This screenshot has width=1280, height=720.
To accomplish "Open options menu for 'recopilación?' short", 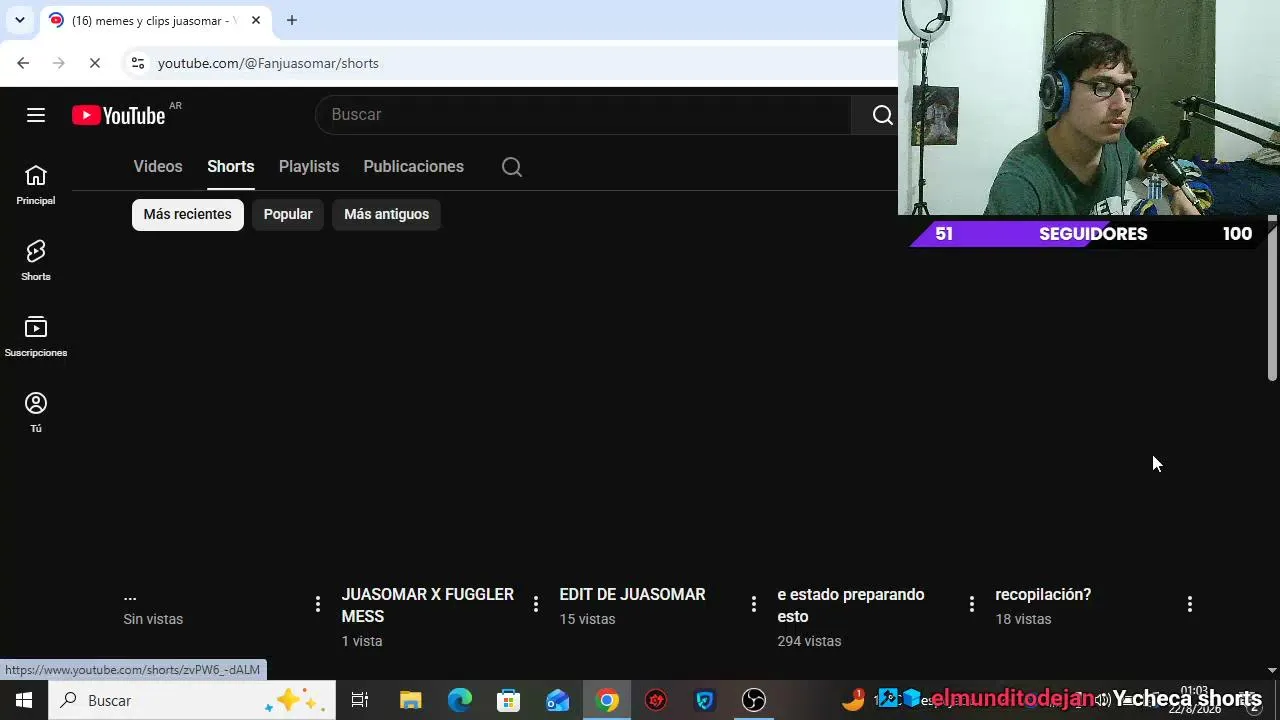I will click(1190, 604).
